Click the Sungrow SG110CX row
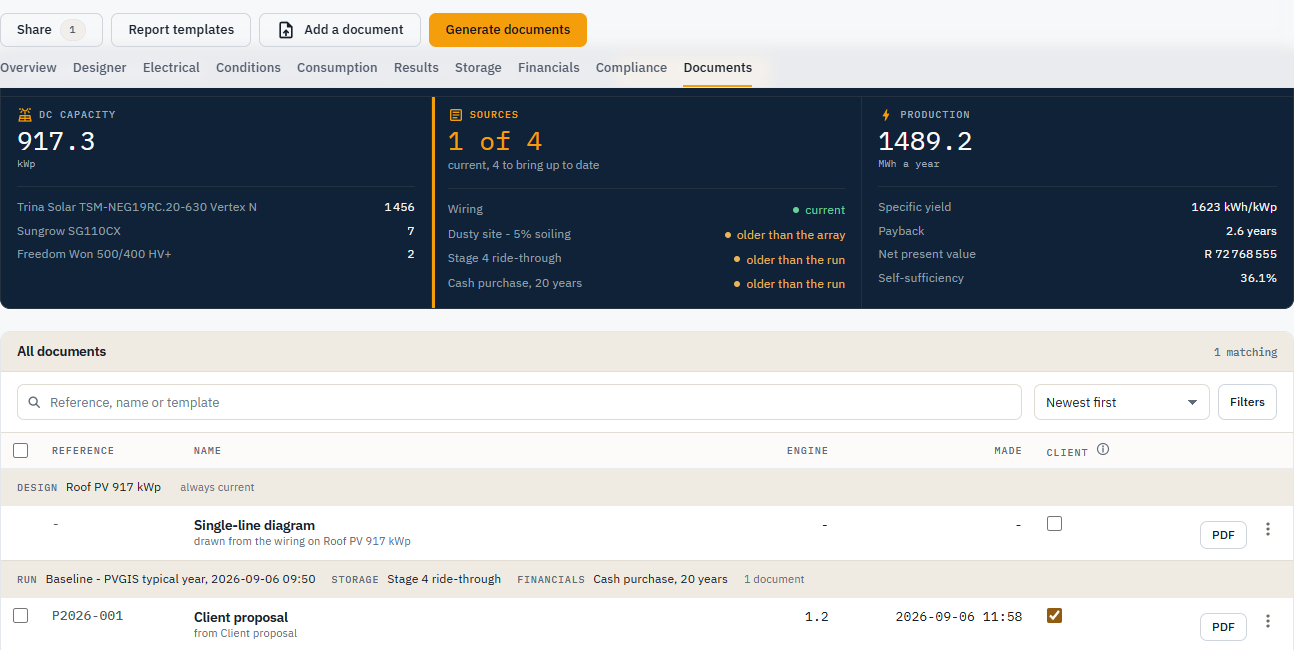This screenshot has height=650, width=1294. pyautogui.click(x=216, y=231)
